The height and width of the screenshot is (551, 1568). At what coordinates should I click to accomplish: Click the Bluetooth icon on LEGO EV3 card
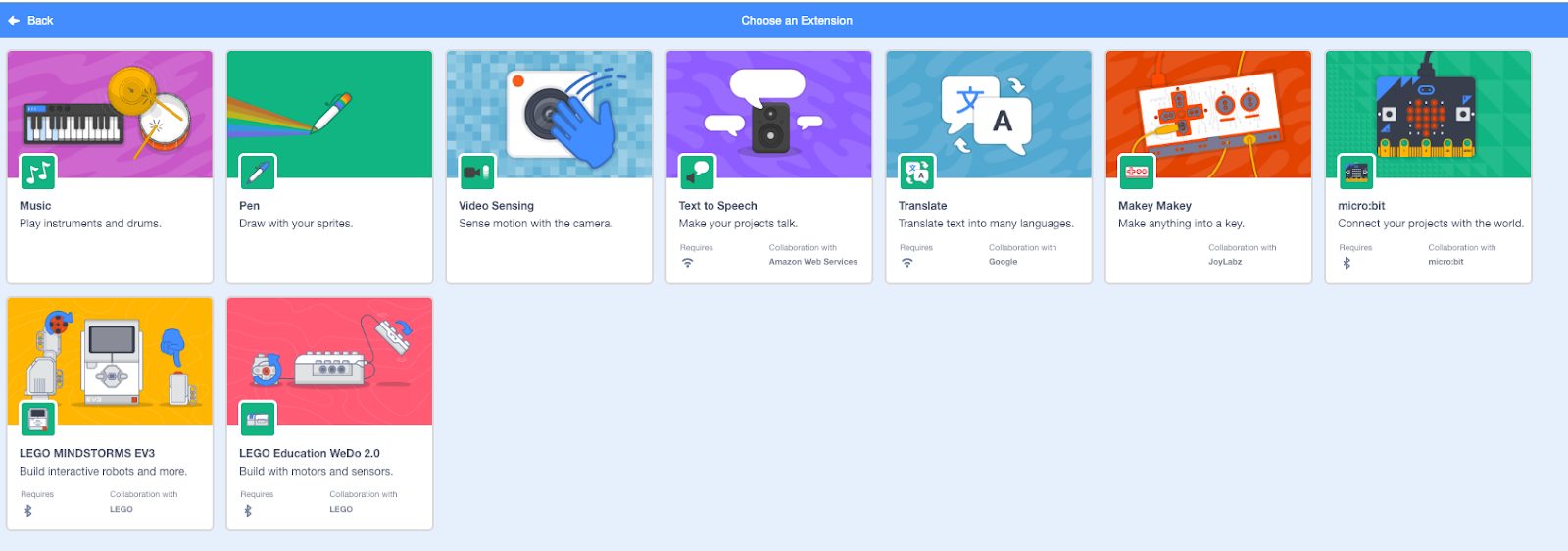pyautogui.click(x=27, y=510)
